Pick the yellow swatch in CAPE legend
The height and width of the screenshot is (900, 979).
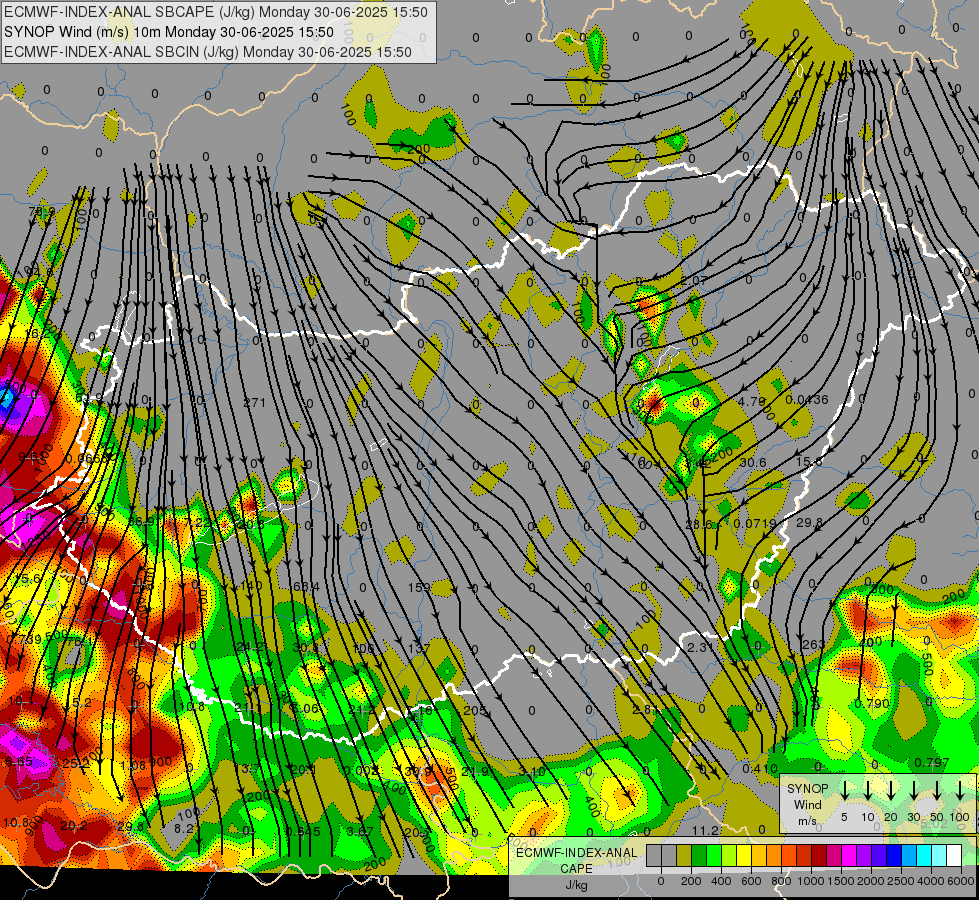point(744,856)
